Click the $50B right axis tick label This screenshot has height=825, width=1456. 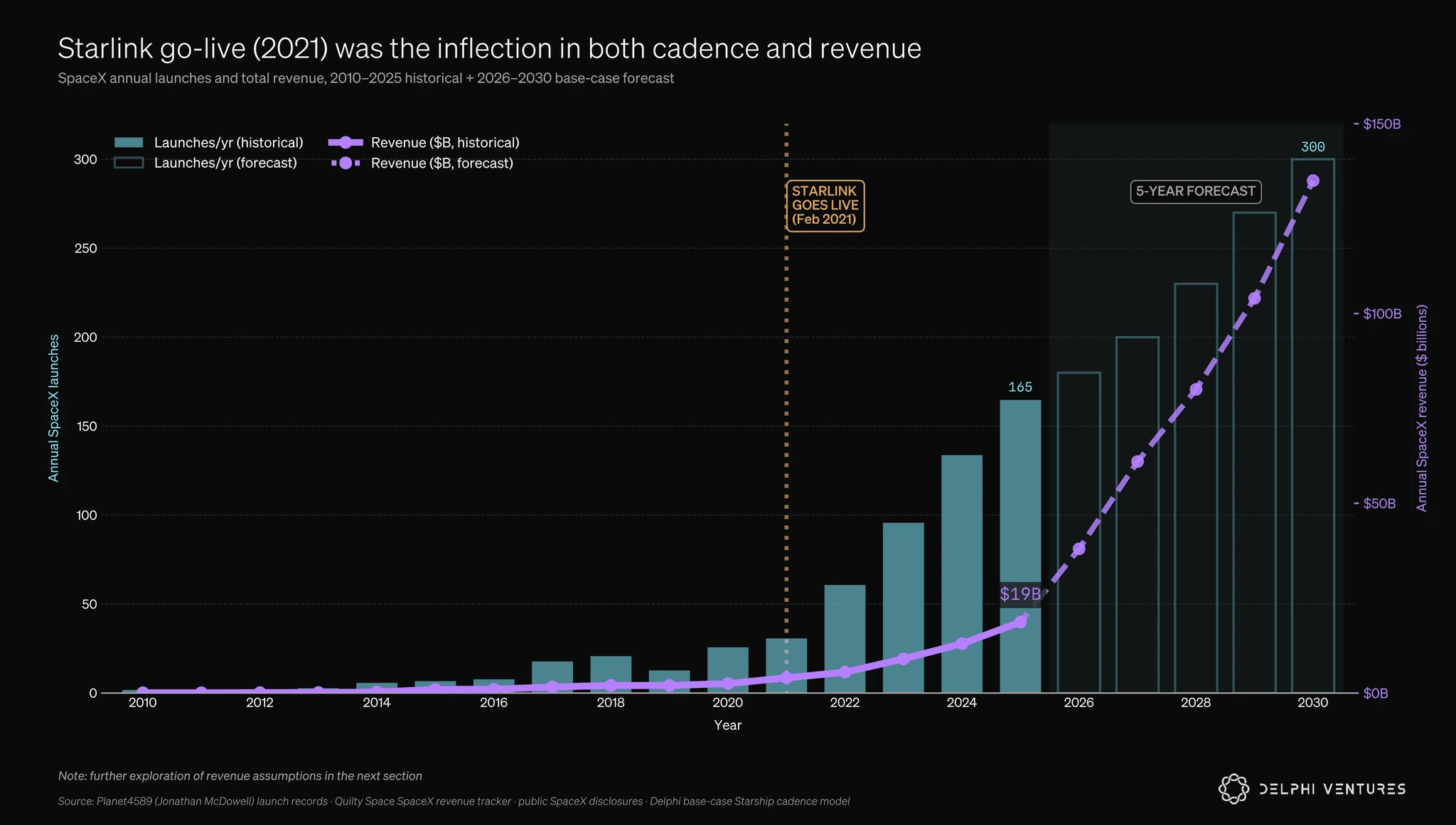tap(1379, 504)
